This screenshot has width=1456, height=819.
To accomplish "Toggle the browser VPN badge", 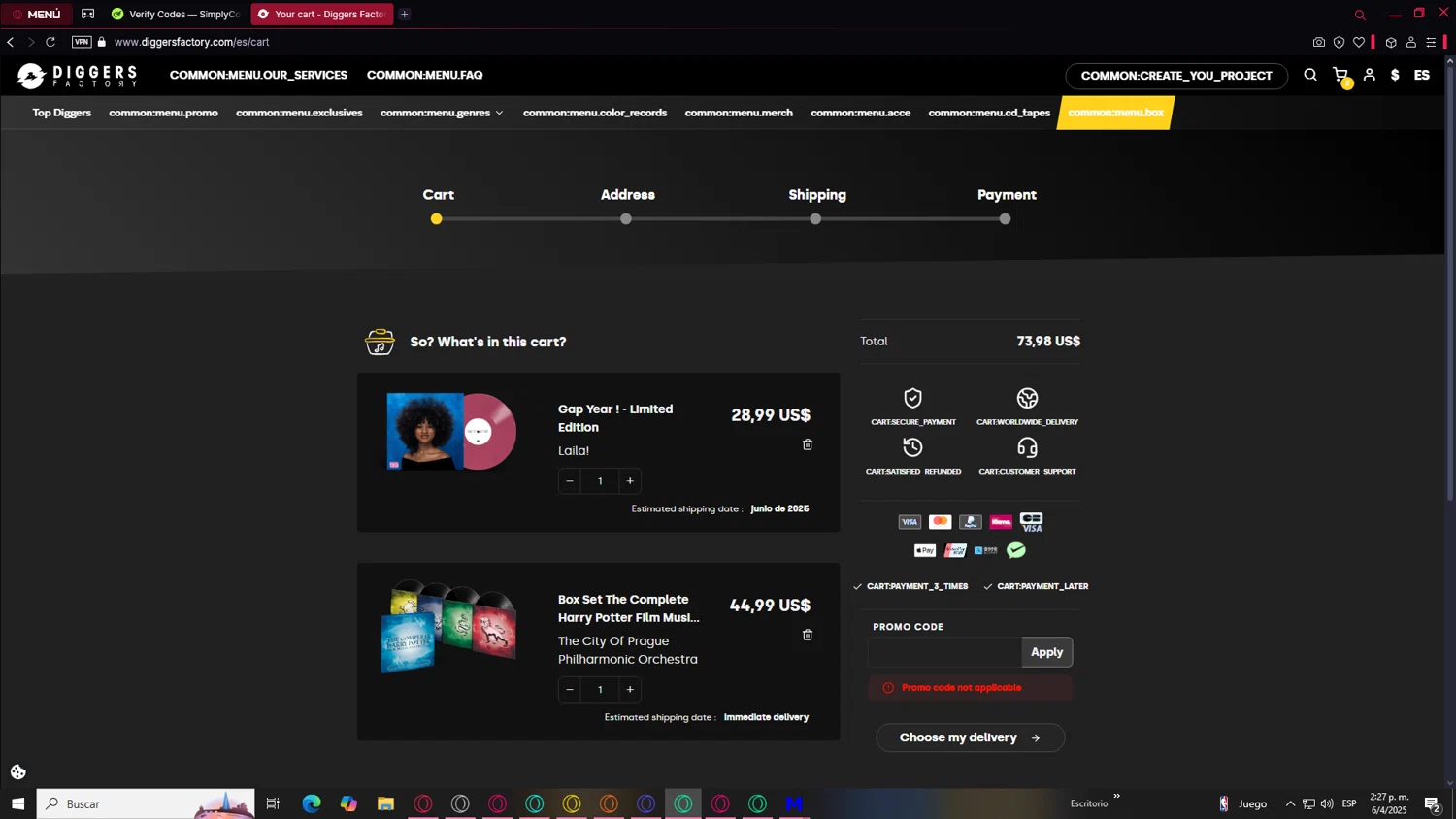I will click(x=82, y=42).
